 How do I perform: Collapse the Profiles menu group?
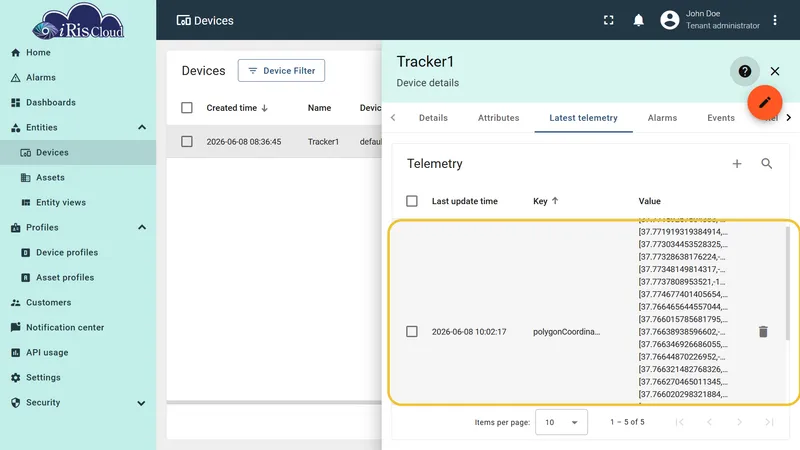[x=142, y=228]
